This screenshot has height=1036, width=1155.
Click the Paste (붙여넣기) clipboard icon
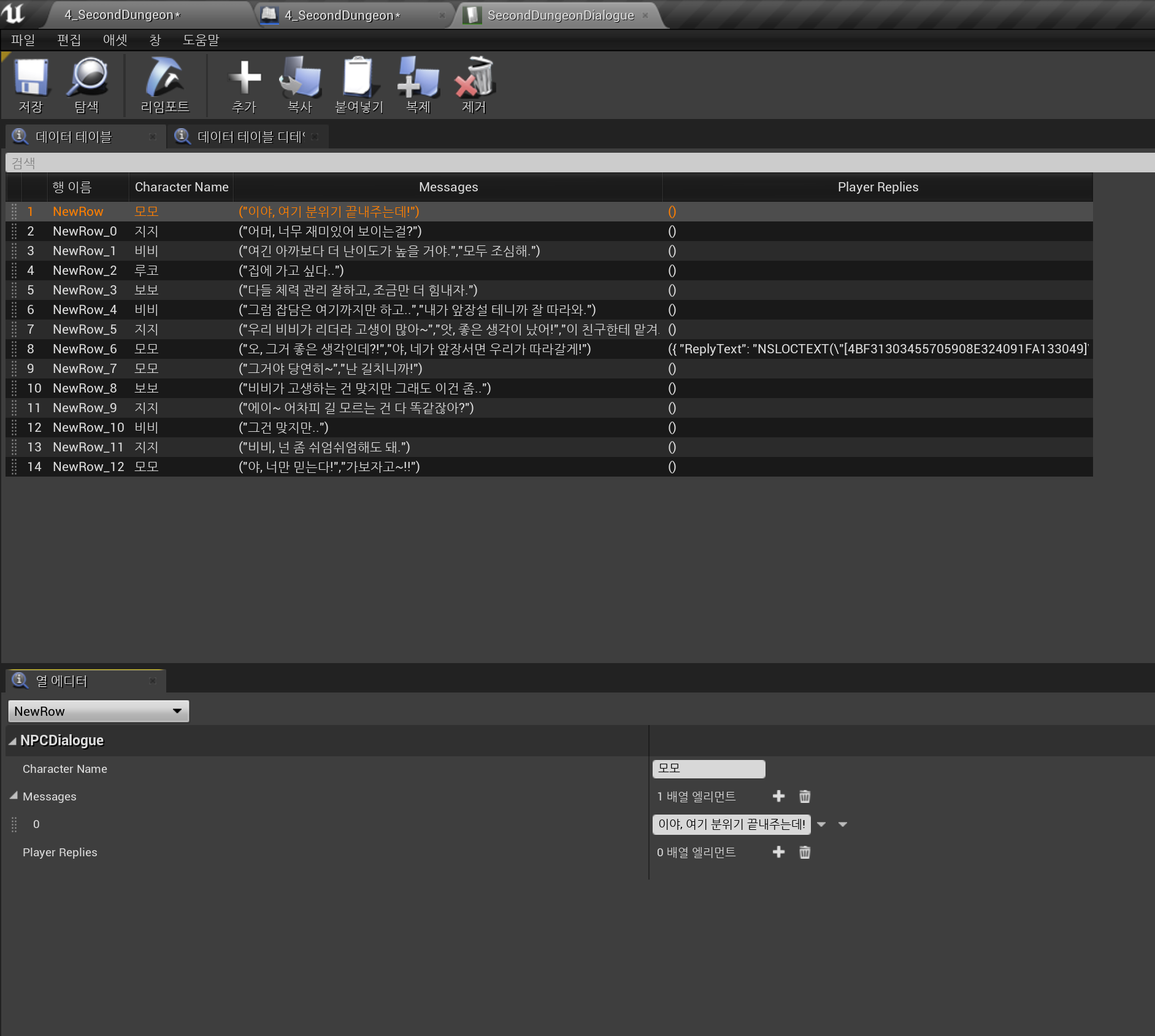tap(359, 79)
